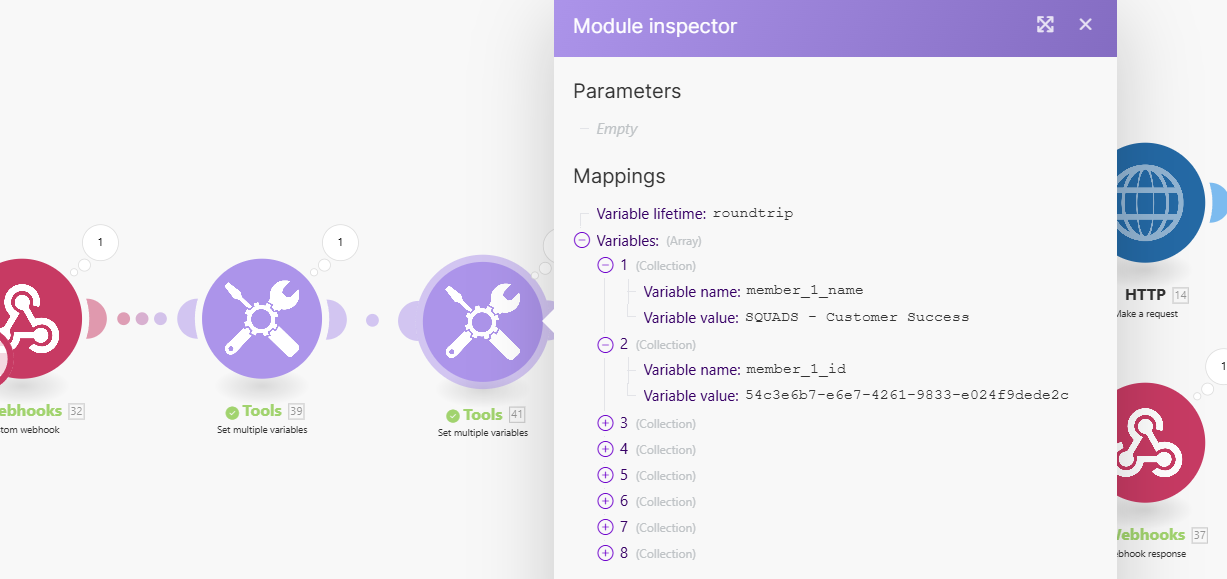The height and width of the screenshot is (579, 1227).
Task: Expand collection 8 in Variables
Action: pyautogui.click(x=605, y=553)
